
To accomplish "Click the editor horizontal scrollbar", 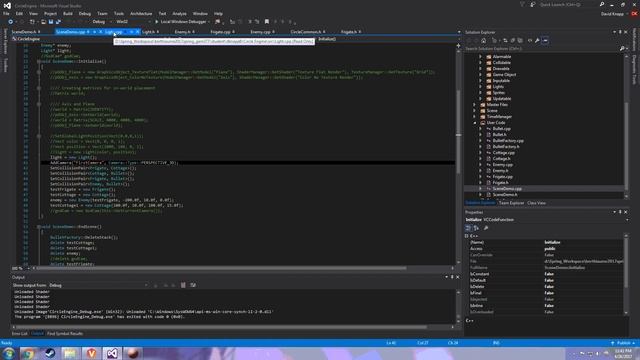I will click(x=222, y=268).
